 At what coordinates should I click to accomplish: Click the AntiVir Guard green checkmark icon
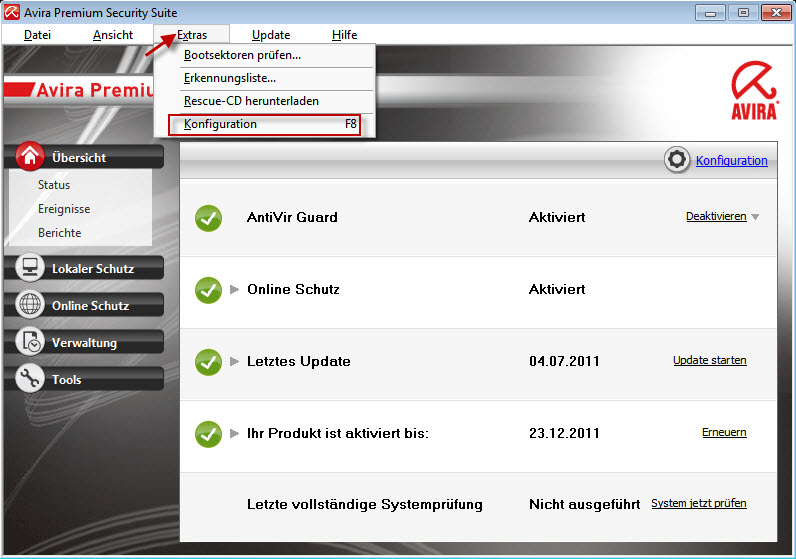208,218
